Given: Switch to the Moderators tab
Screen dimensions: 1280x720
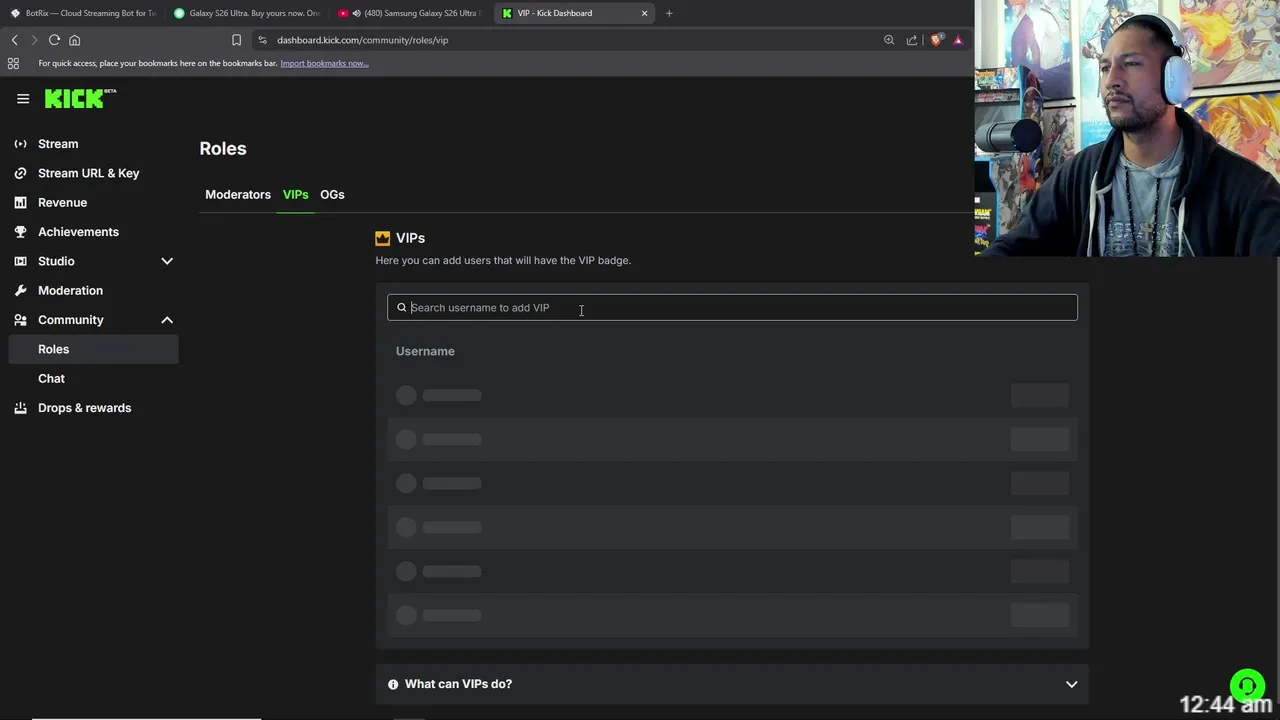Looking at the screenshot, I should tap(238, 195).
